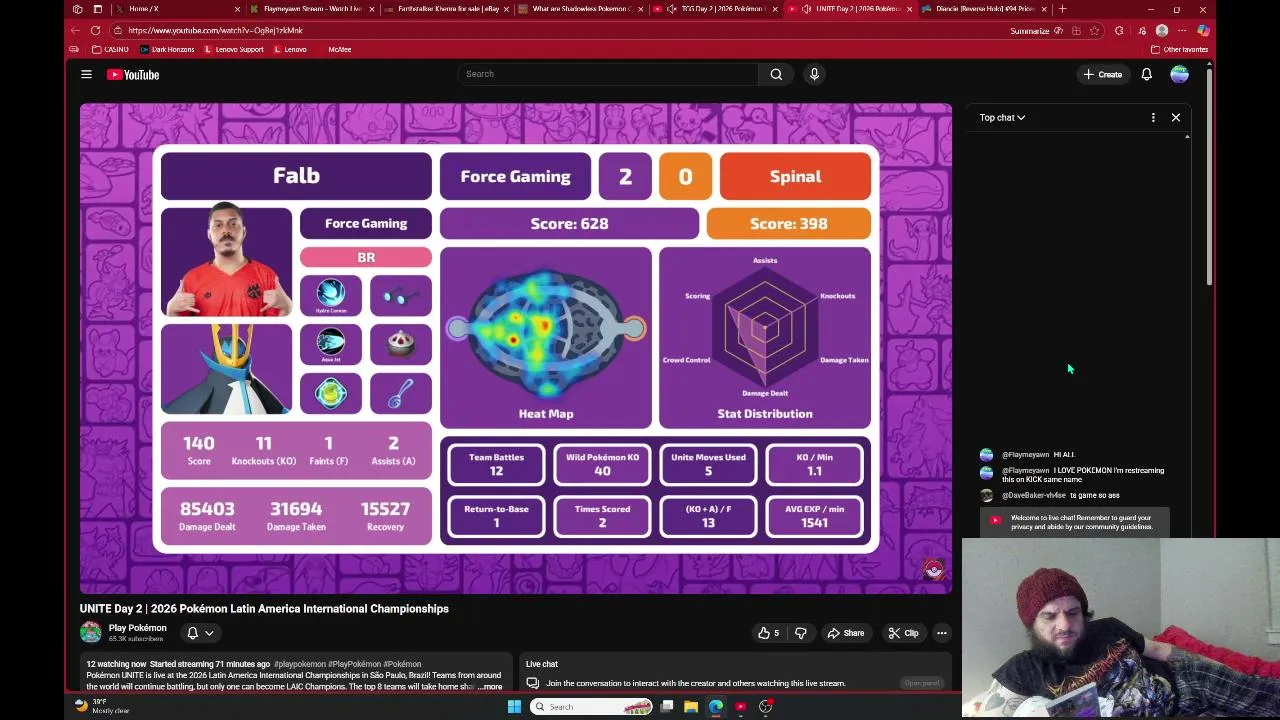Open more actions ellipsis under video
The width and height of the screenshot is (1280, 720).
(x=941, y=633)
